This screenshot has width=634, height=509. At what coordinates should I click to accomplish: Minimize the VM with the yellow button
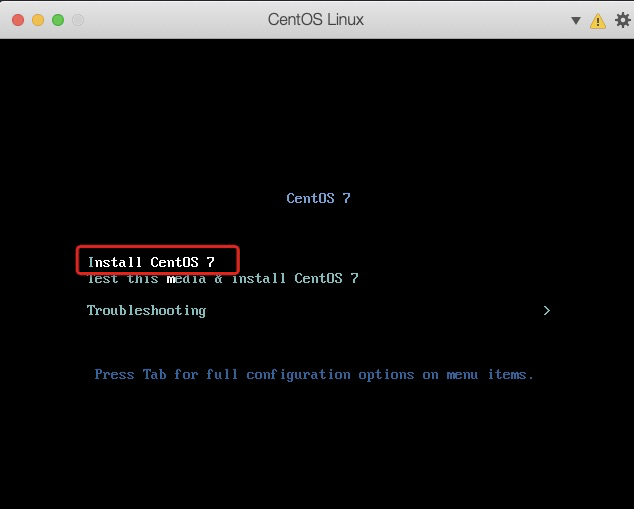38,20
